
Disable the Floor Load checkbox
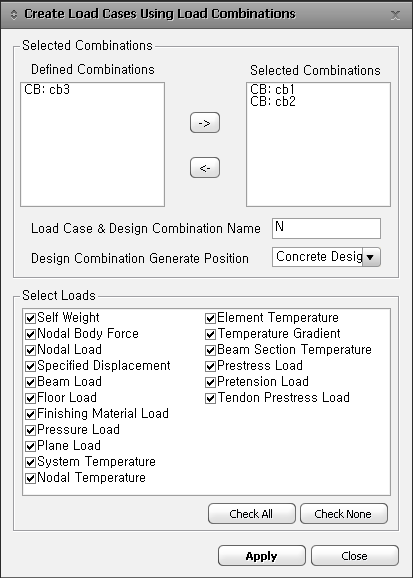click(x=30, y=398)
